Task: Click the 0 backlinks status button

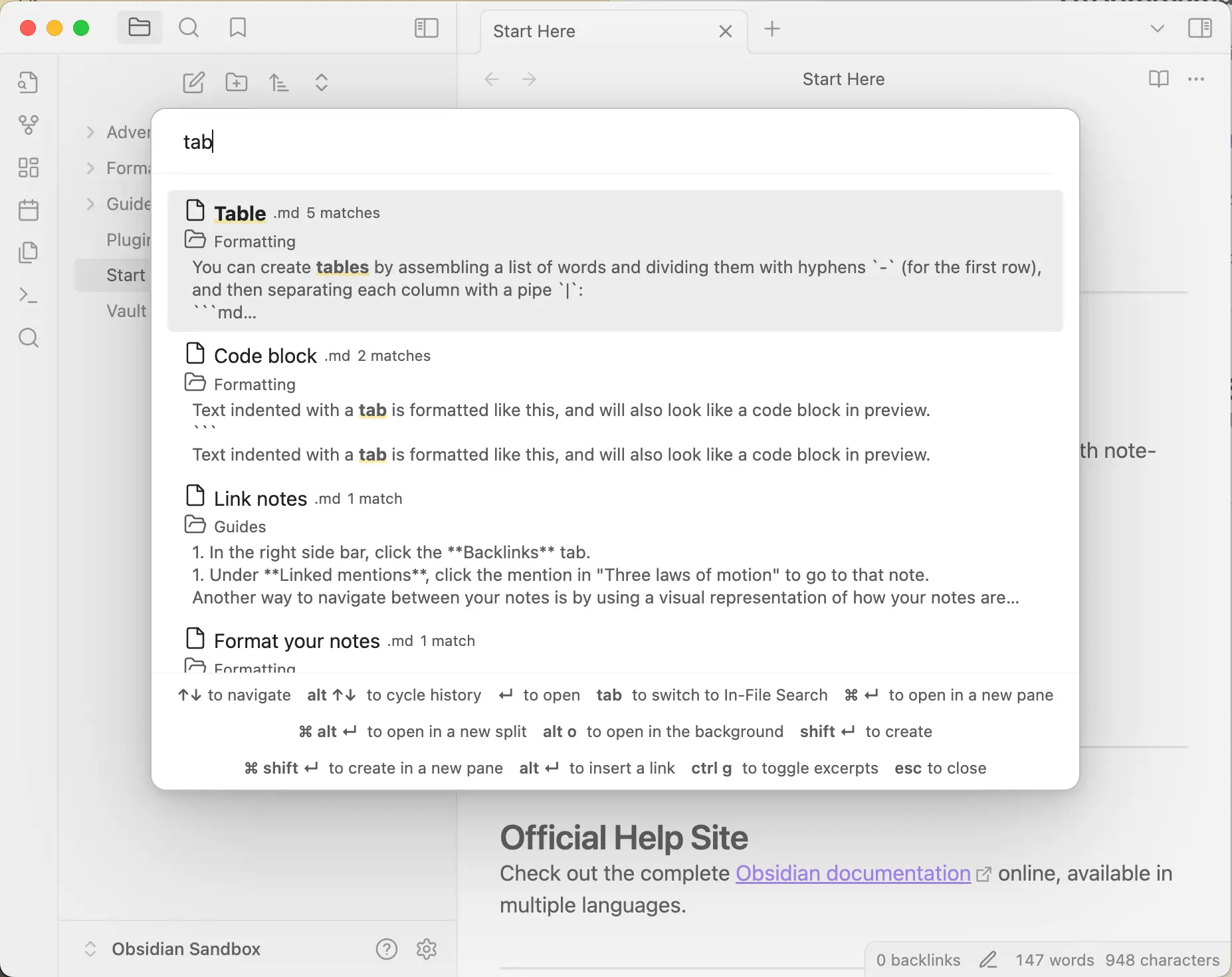Action: pos(918,960)
